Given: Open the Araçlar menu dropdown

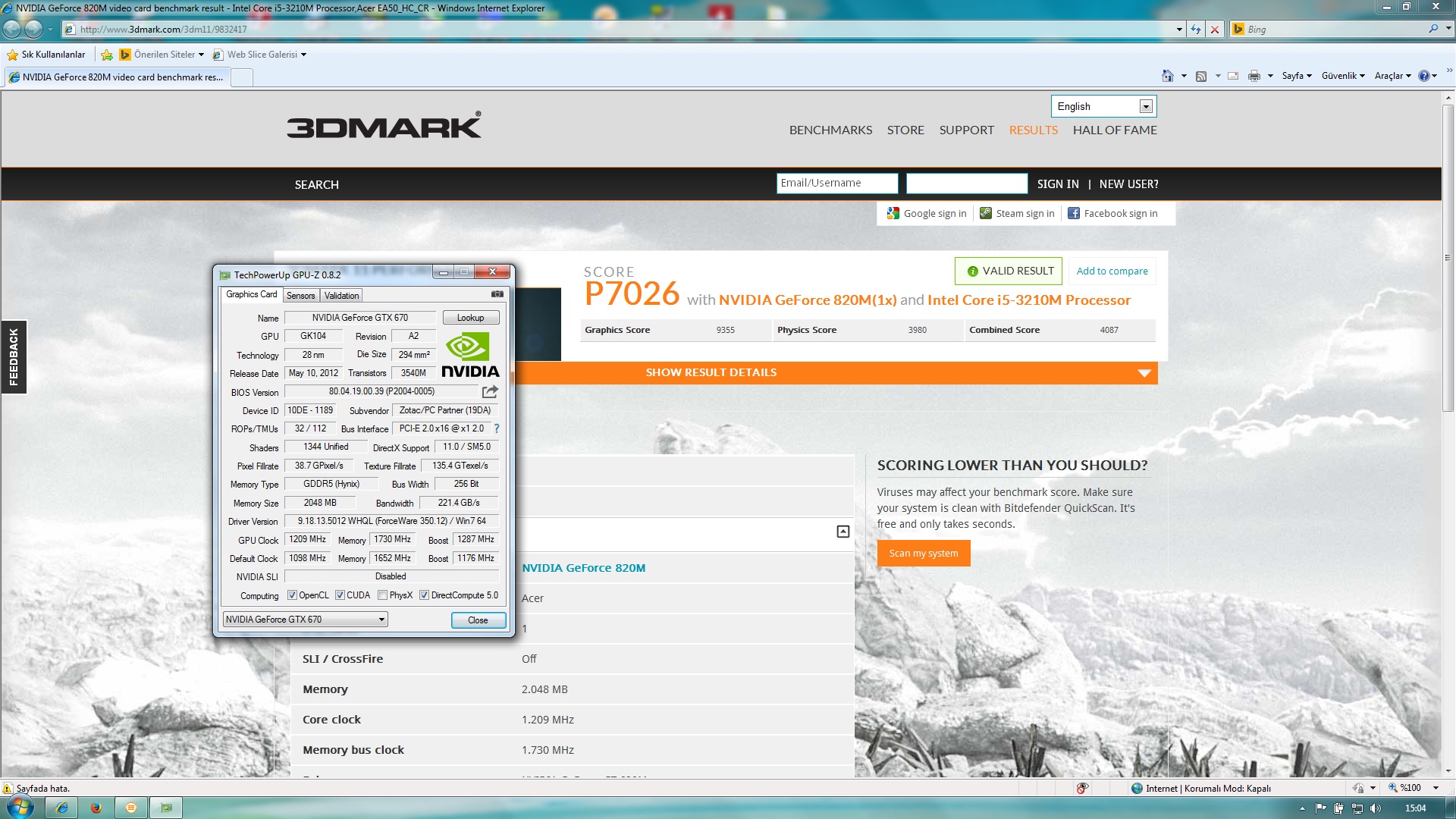Looking at the screenshot, I should [x=1393, y=76].
